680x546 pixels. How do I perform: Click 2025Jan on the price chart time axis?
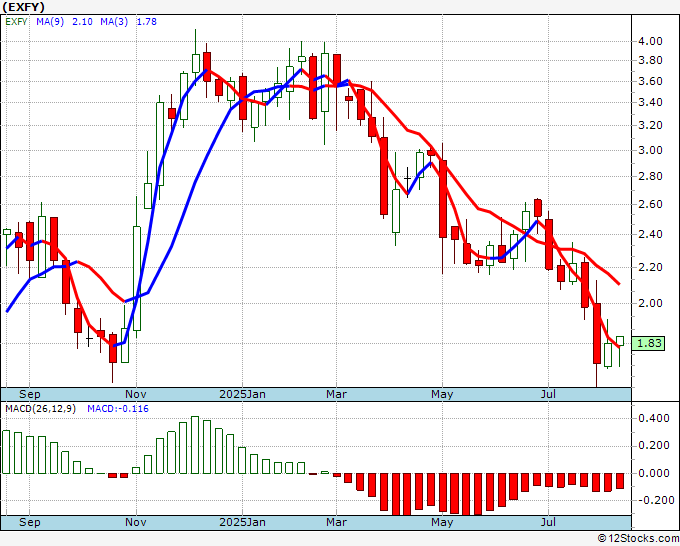click(x=242, y=394)
